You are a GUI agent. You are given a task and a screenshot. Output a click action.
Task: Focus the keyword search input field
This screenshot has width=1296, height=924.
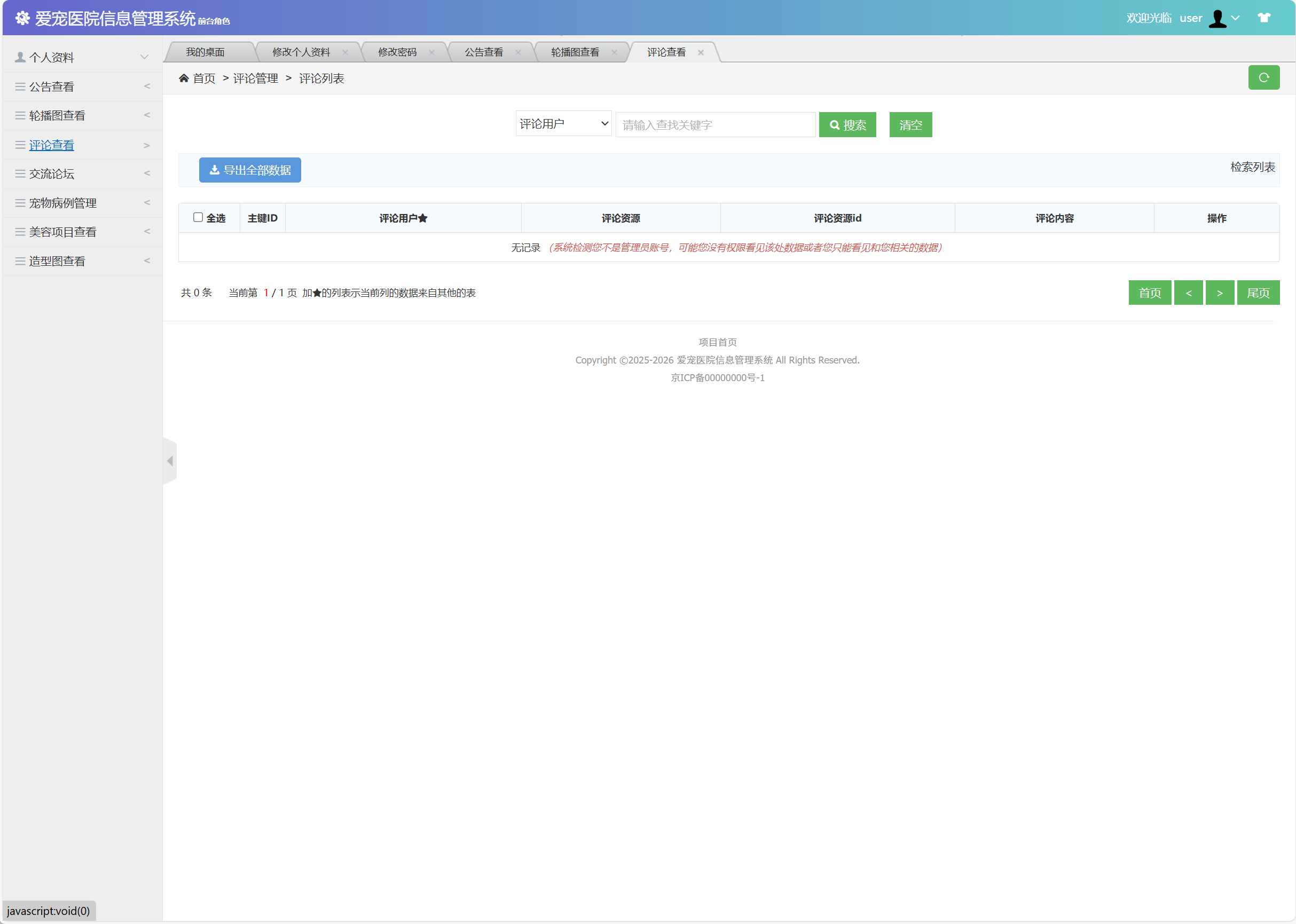click(715, 124)
